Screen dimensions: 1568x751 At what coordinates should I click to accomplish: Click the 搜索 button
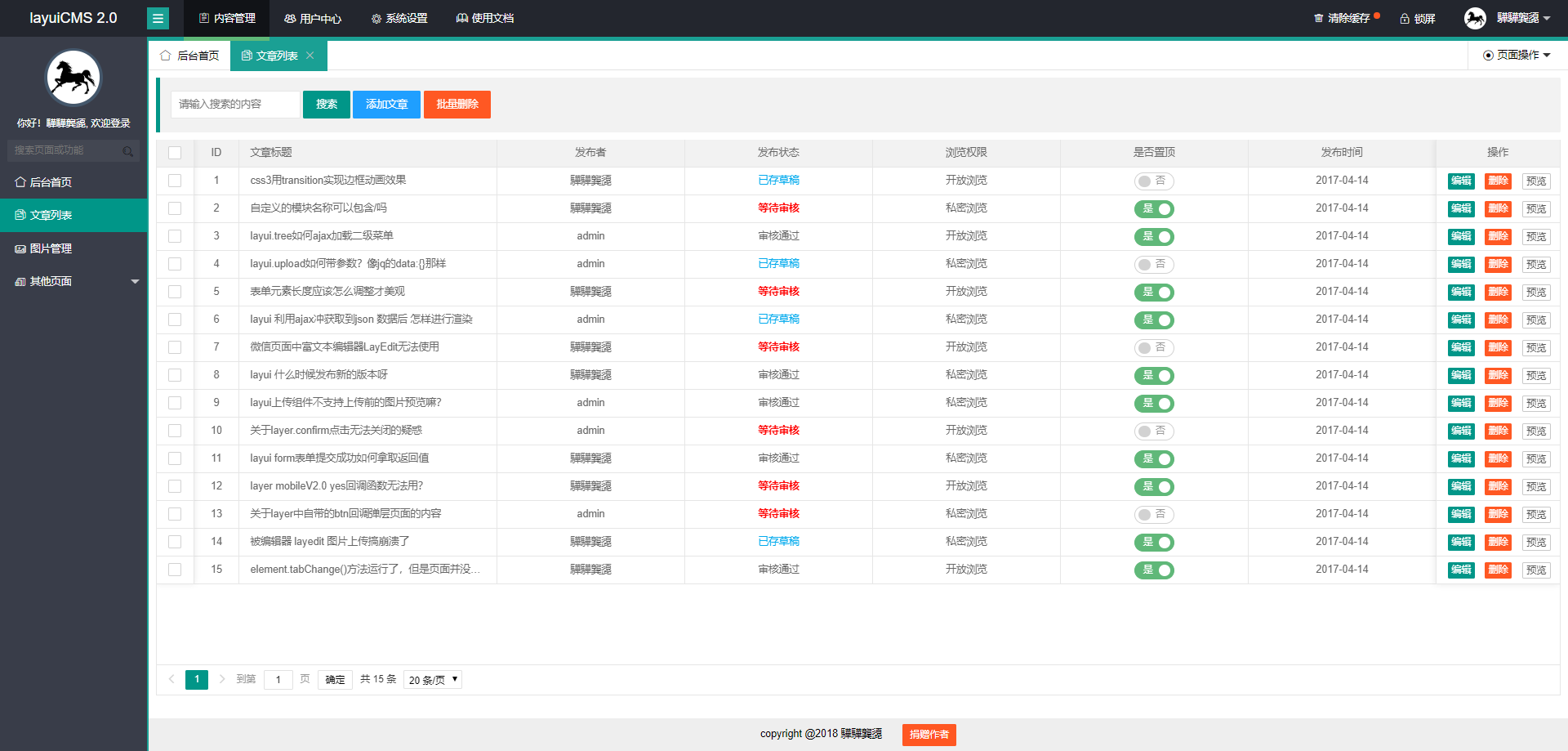tap(327, 105)
